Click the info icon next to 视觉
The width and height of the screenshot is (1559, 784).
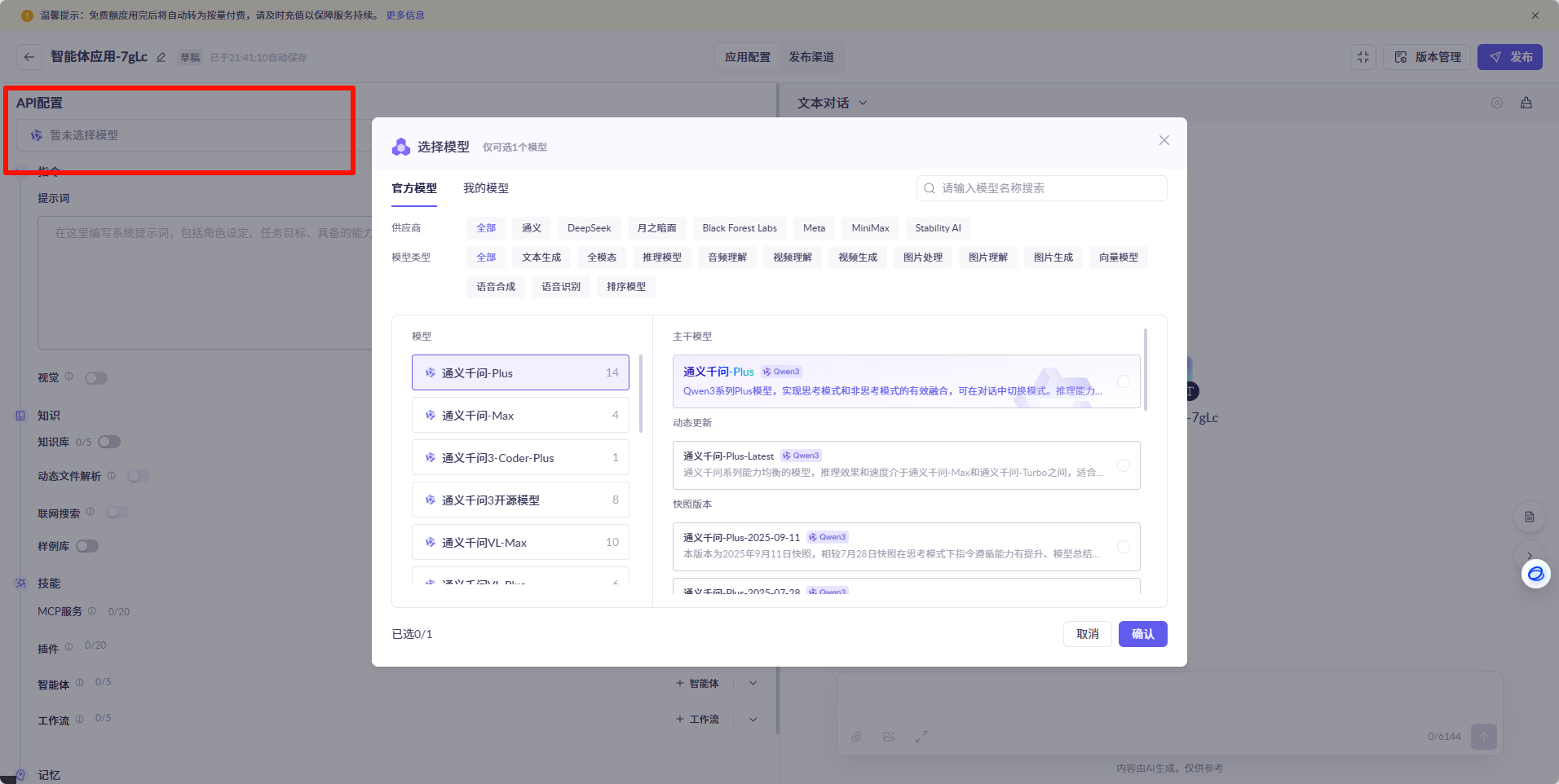[69, 377]
